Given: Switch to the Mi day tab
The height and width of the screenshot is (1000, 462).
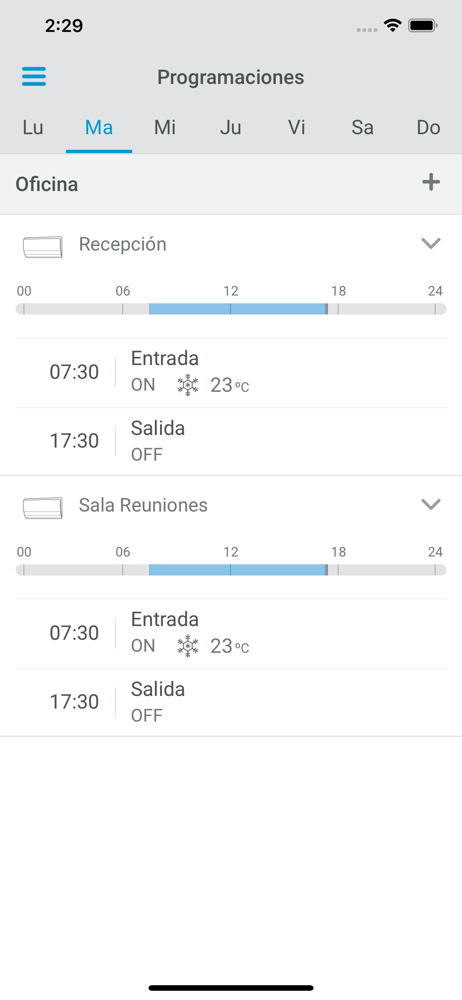Looking at the screenshot, I should [165, 128].
